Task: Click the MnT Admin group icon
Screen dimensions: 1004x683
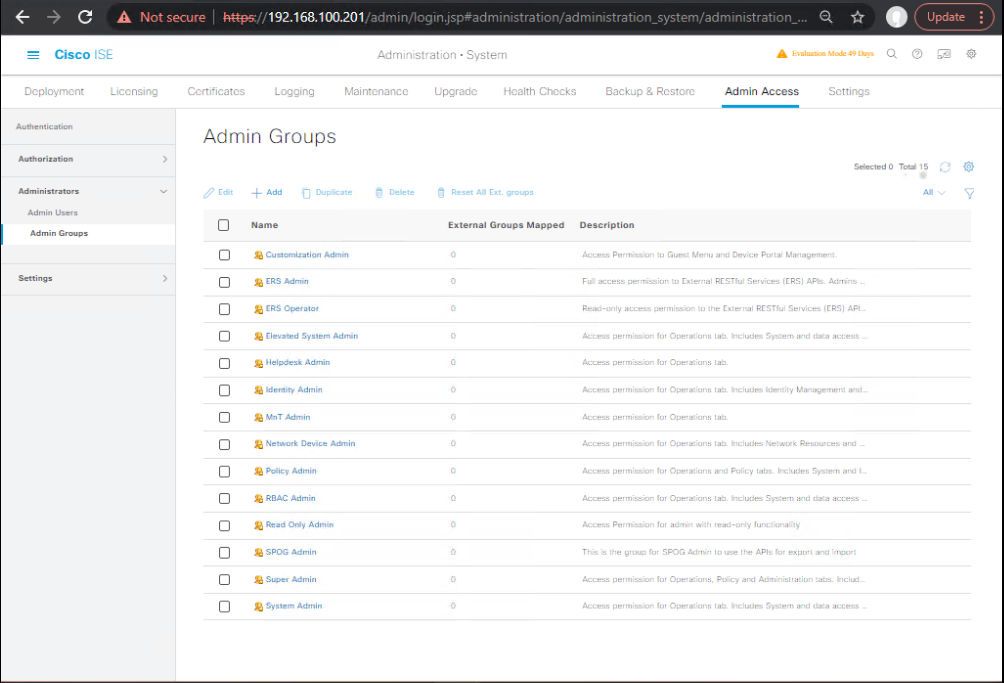Action: click(259, 418)
